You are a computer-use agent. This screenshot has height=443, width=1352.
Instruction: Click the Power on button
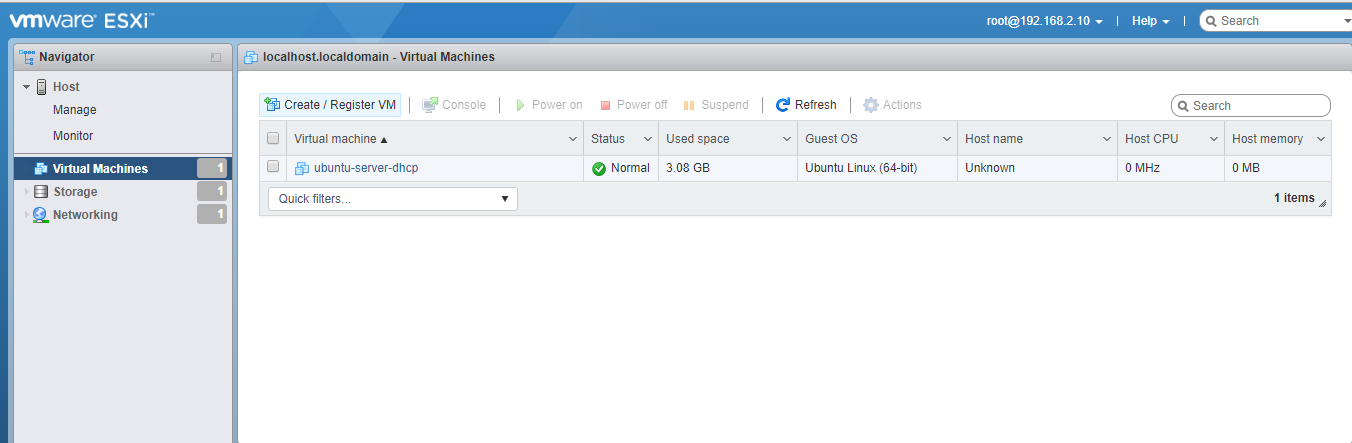click(x=548, y=105)
